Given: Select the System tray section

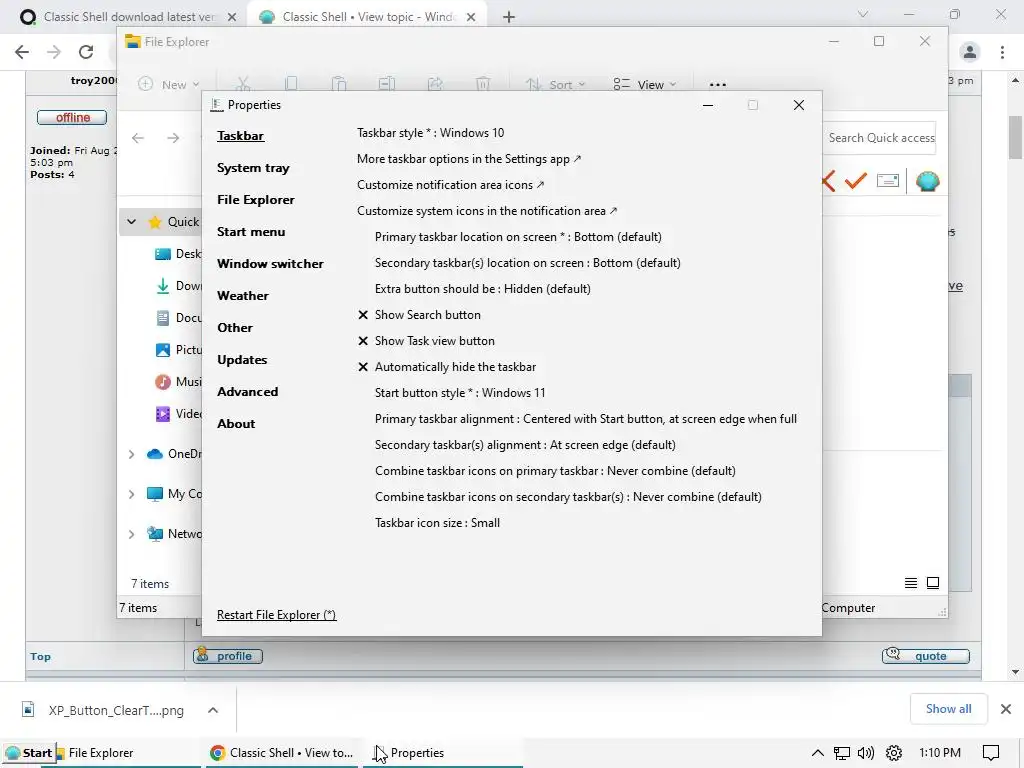Looking at the screenshot, I should pyautogui.click(x=253, y=168).
